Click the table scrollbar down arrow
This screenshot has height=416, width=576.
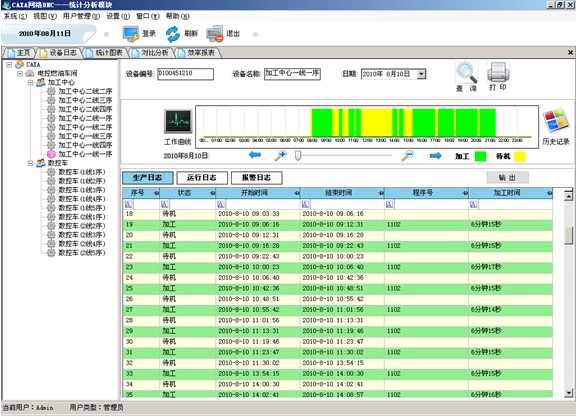[x=568, y=393]
